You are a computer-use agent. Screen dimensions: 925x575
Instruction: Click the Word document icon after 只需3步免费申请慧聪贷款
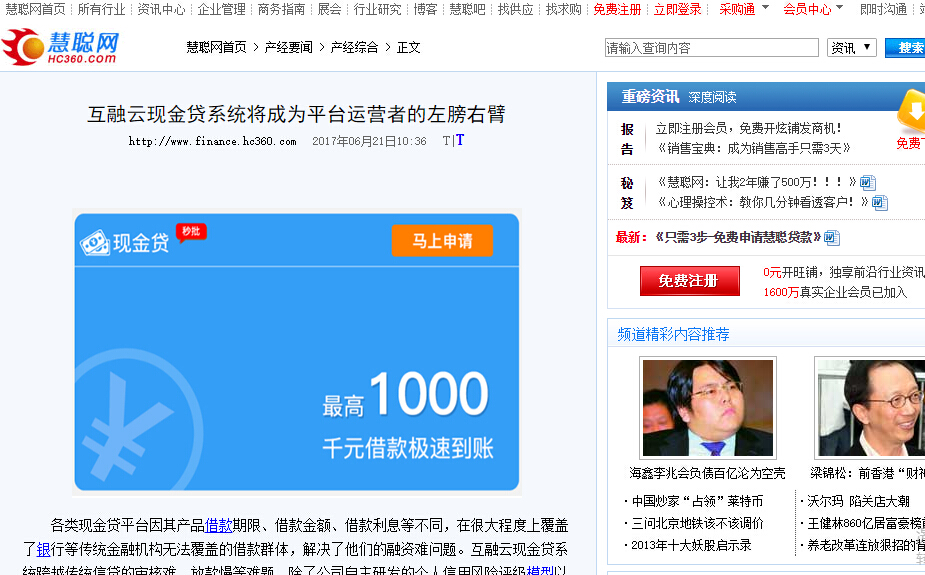[832, 238]
